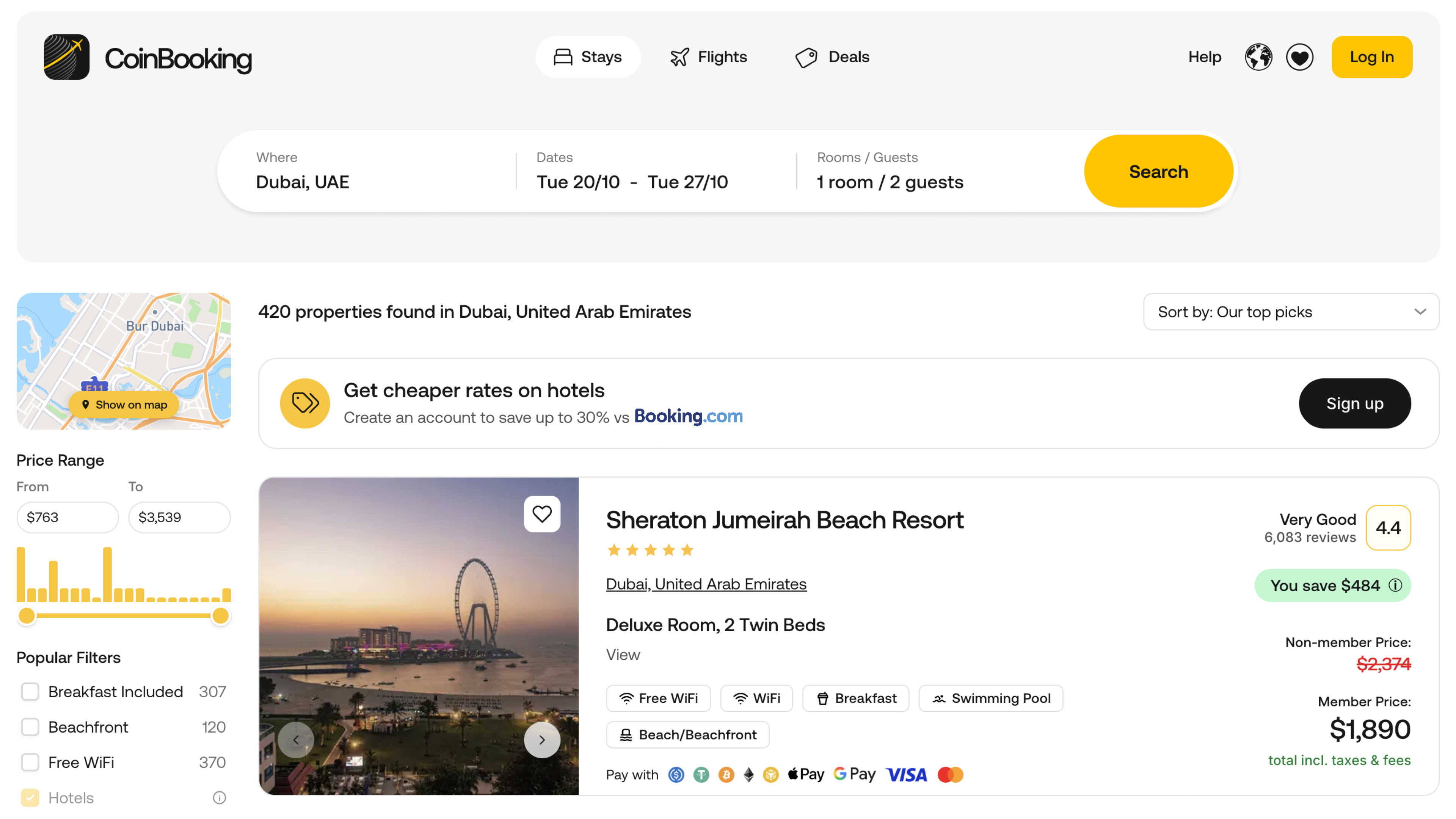The image size is (1456, 819).
Task: Select BNB payment icon
Action: [x=770, y=774]
